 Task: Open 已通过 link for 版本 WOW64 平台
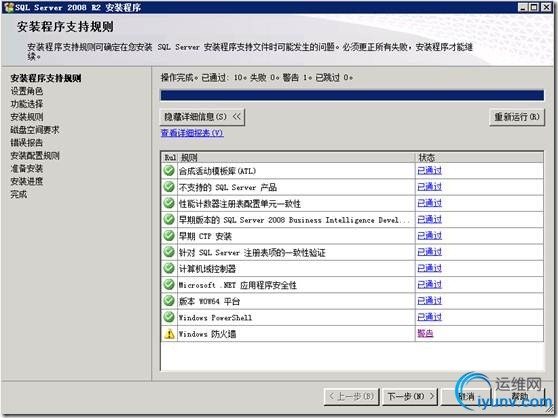430,301
